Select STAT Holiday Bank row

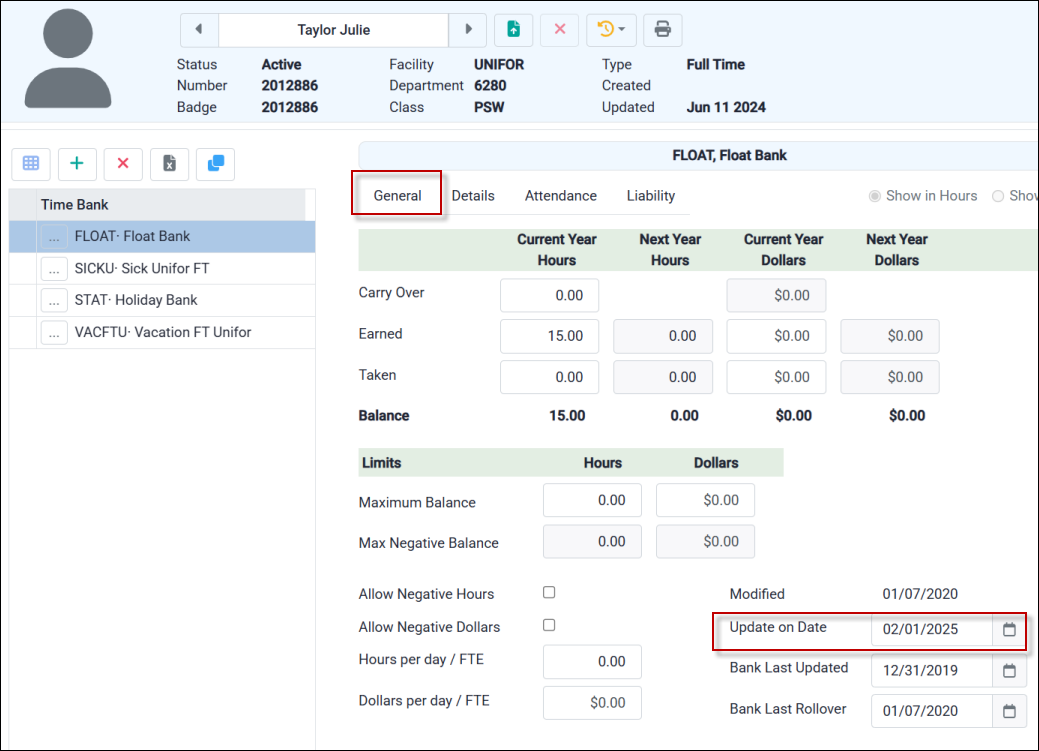click(162, 300)
